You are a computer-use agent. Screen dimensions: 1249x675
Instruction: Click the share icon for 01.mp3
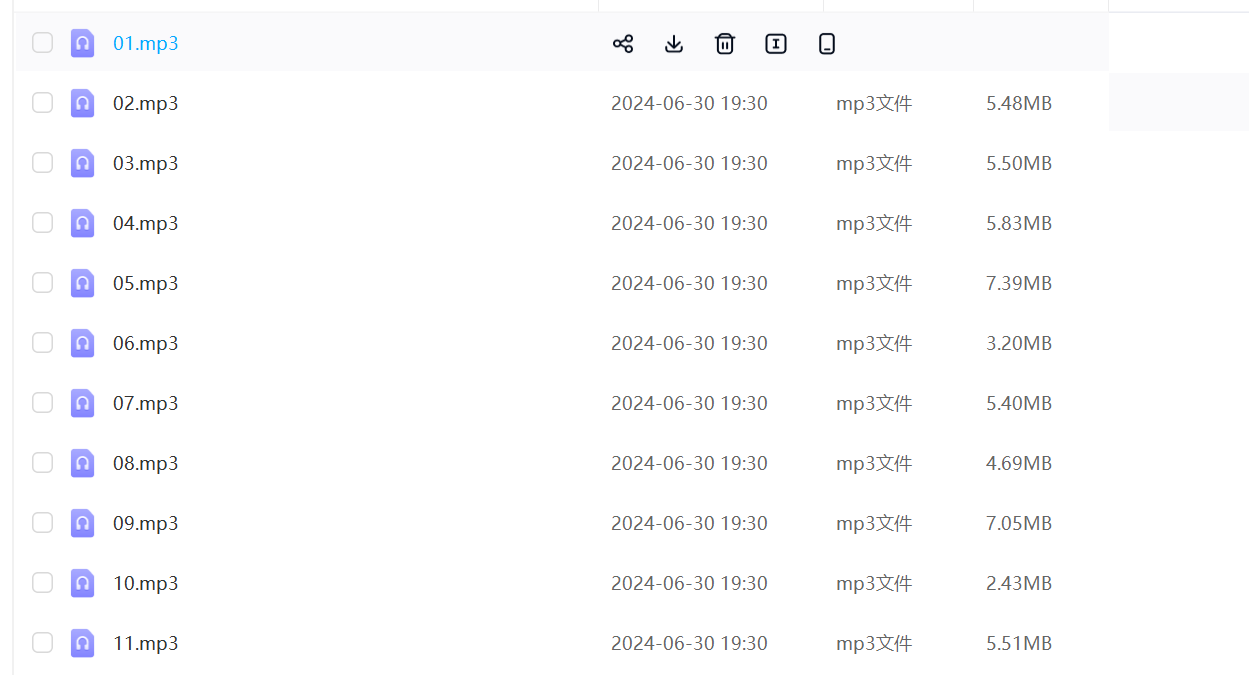623,43
